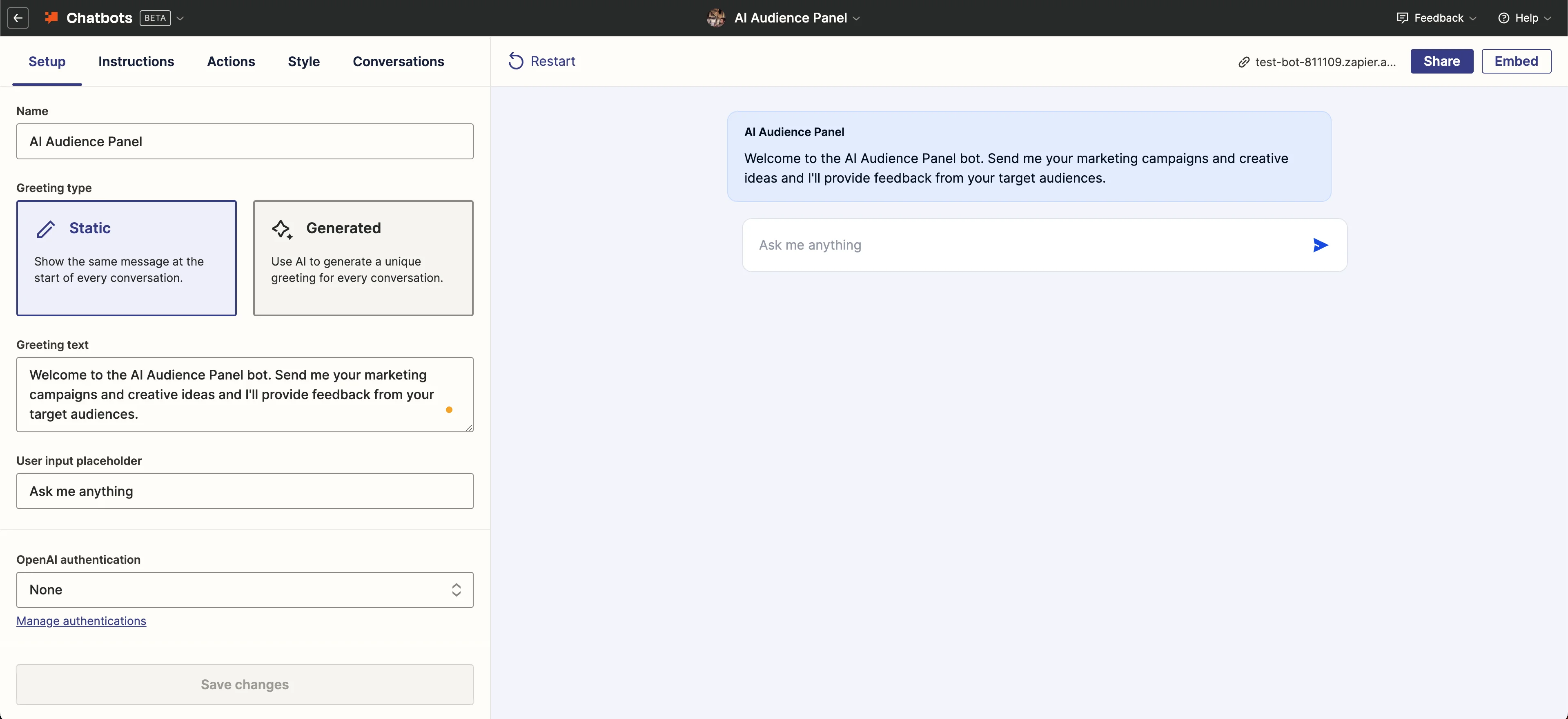Click the Restart circular arrow icon
Viewport: 1568px width, 719px height.
pos(516,61)
